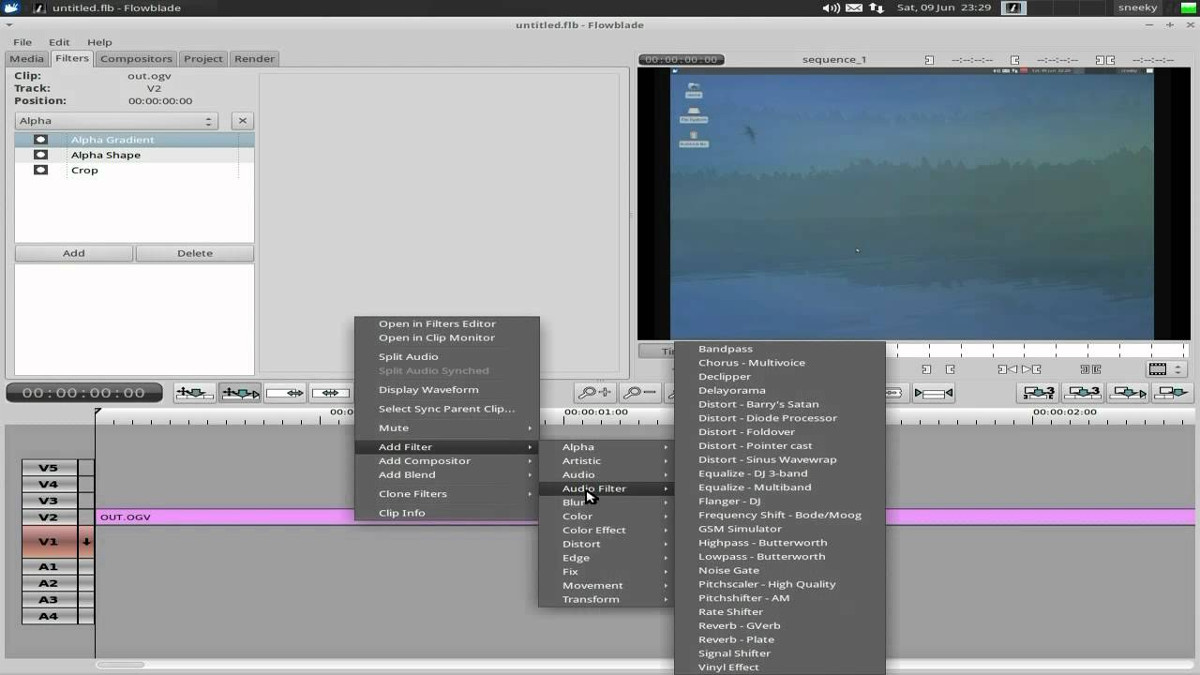
Task: Click the Delete button under the filter list
Action: (x=195, y=253)
